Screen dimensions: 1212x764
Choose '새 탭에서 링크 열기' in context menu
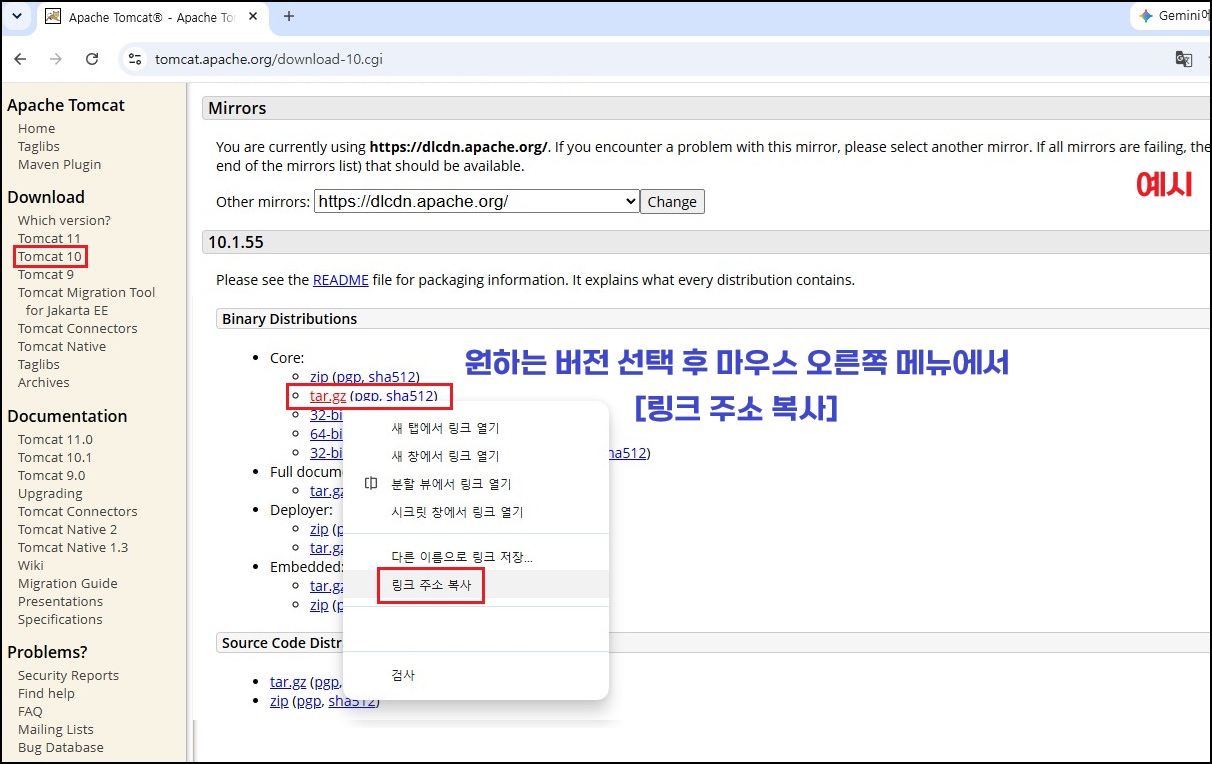point(476,428)
